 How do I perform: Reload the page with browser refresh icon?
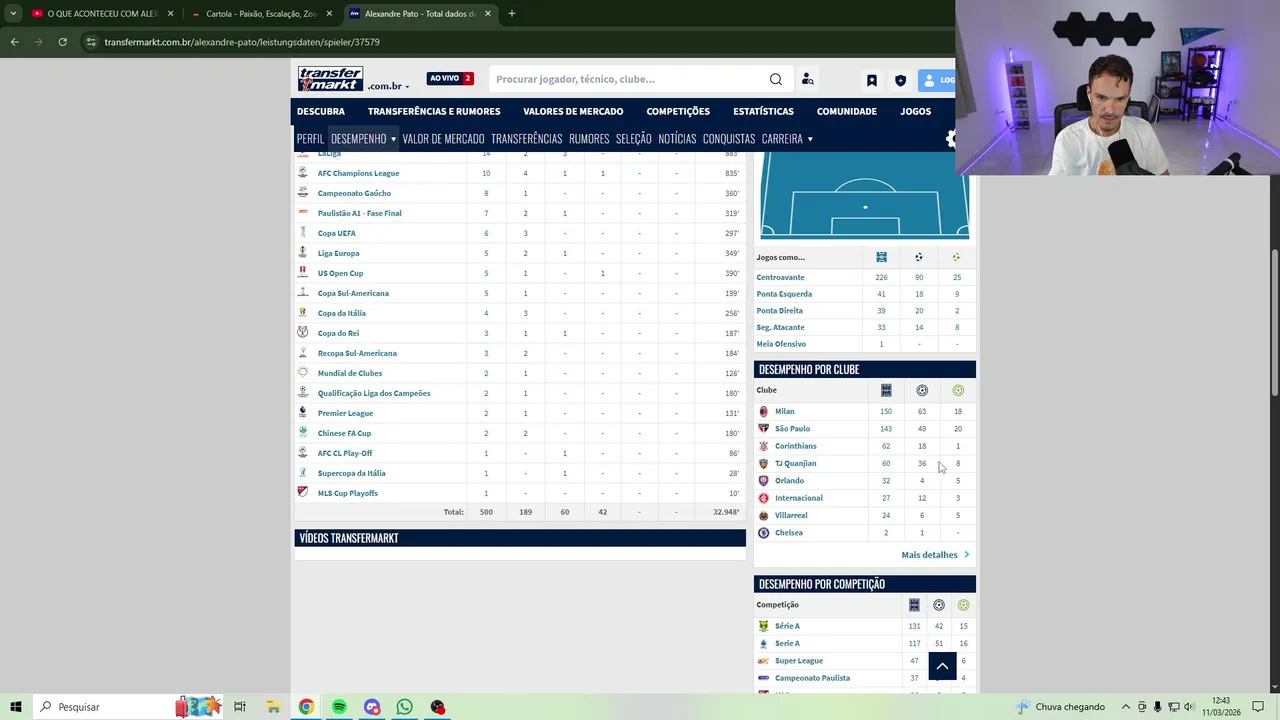pyautogui.click(x=62, y=42)
